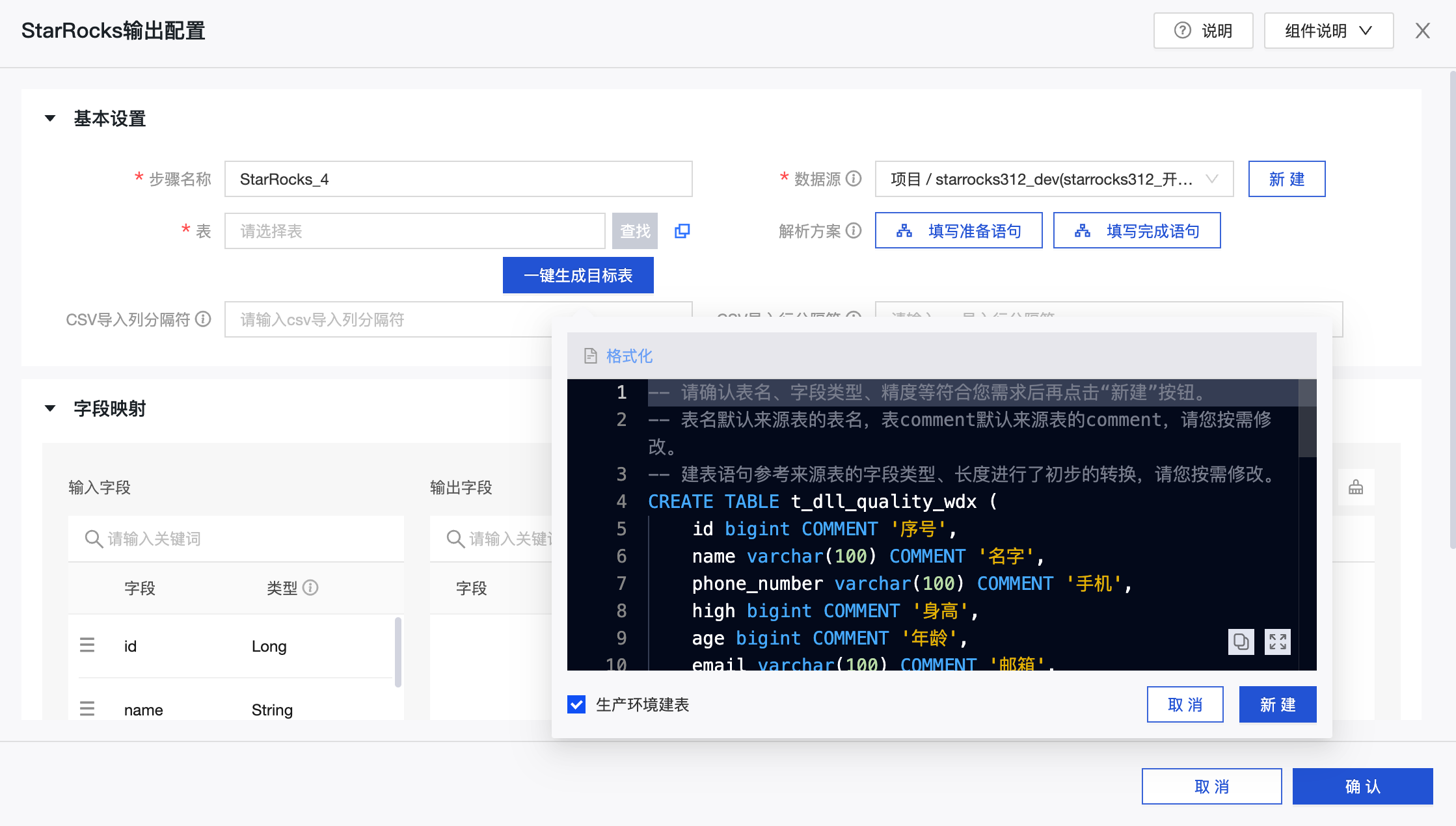Click 新建 button in the SQL popup

click(x=1277, y=704)
